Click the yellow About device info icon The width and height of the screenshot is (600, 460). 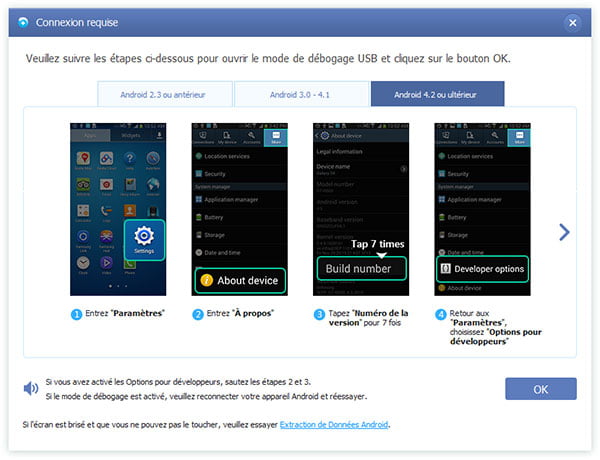tap(207, 279)
